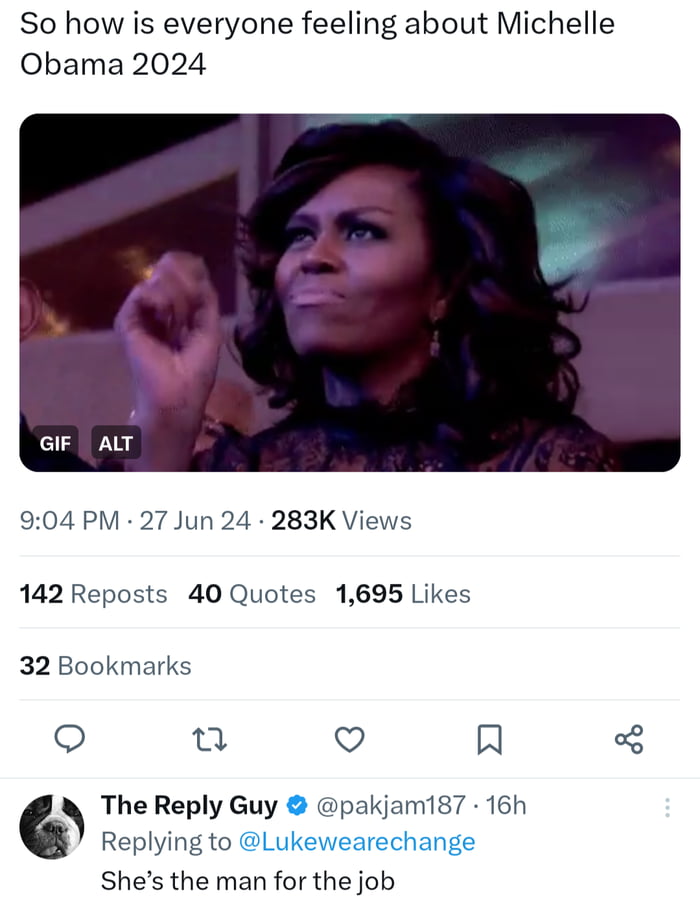The image size is (700, 906).
Task: Like the tweet with heart icon
Action: pos(348,739)
